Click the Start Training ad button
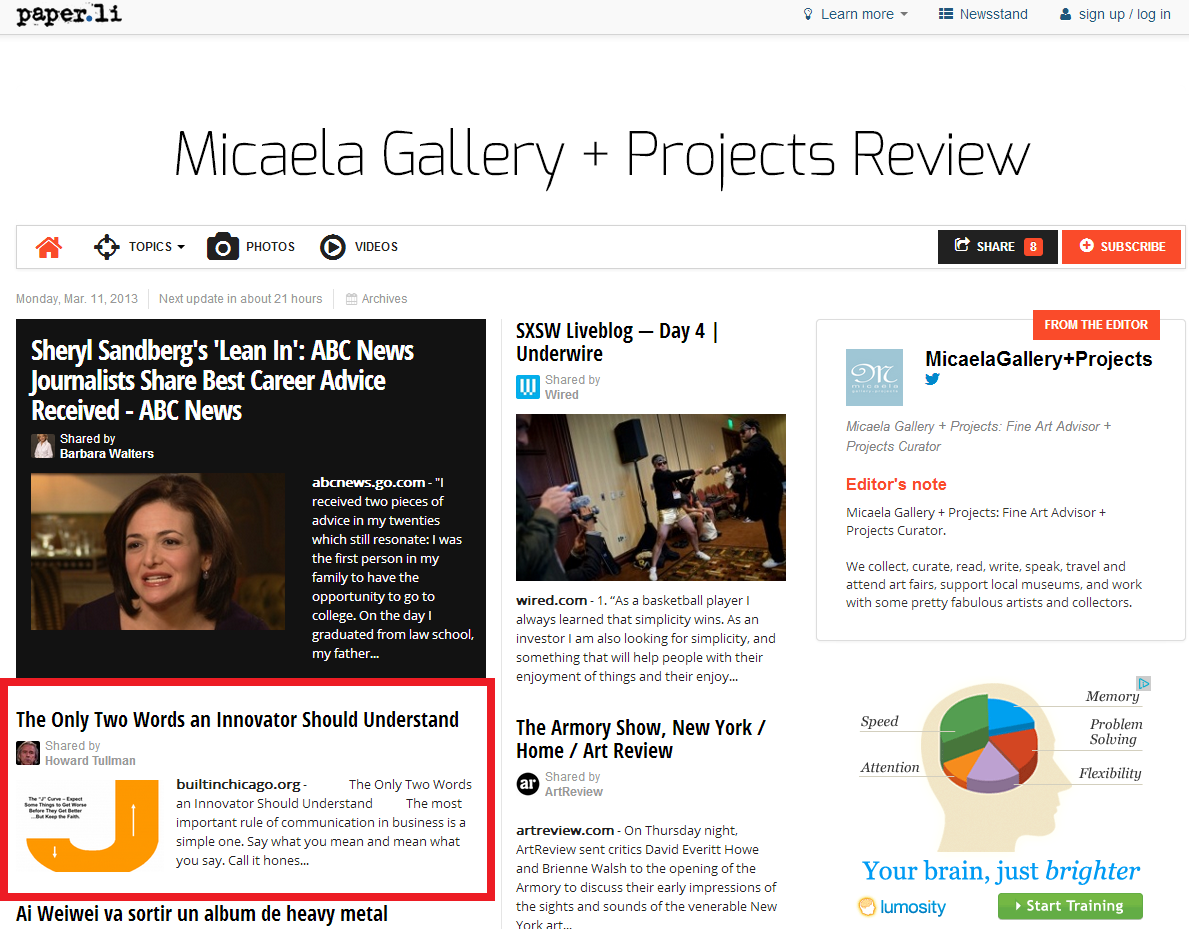 pos(1070,906)
